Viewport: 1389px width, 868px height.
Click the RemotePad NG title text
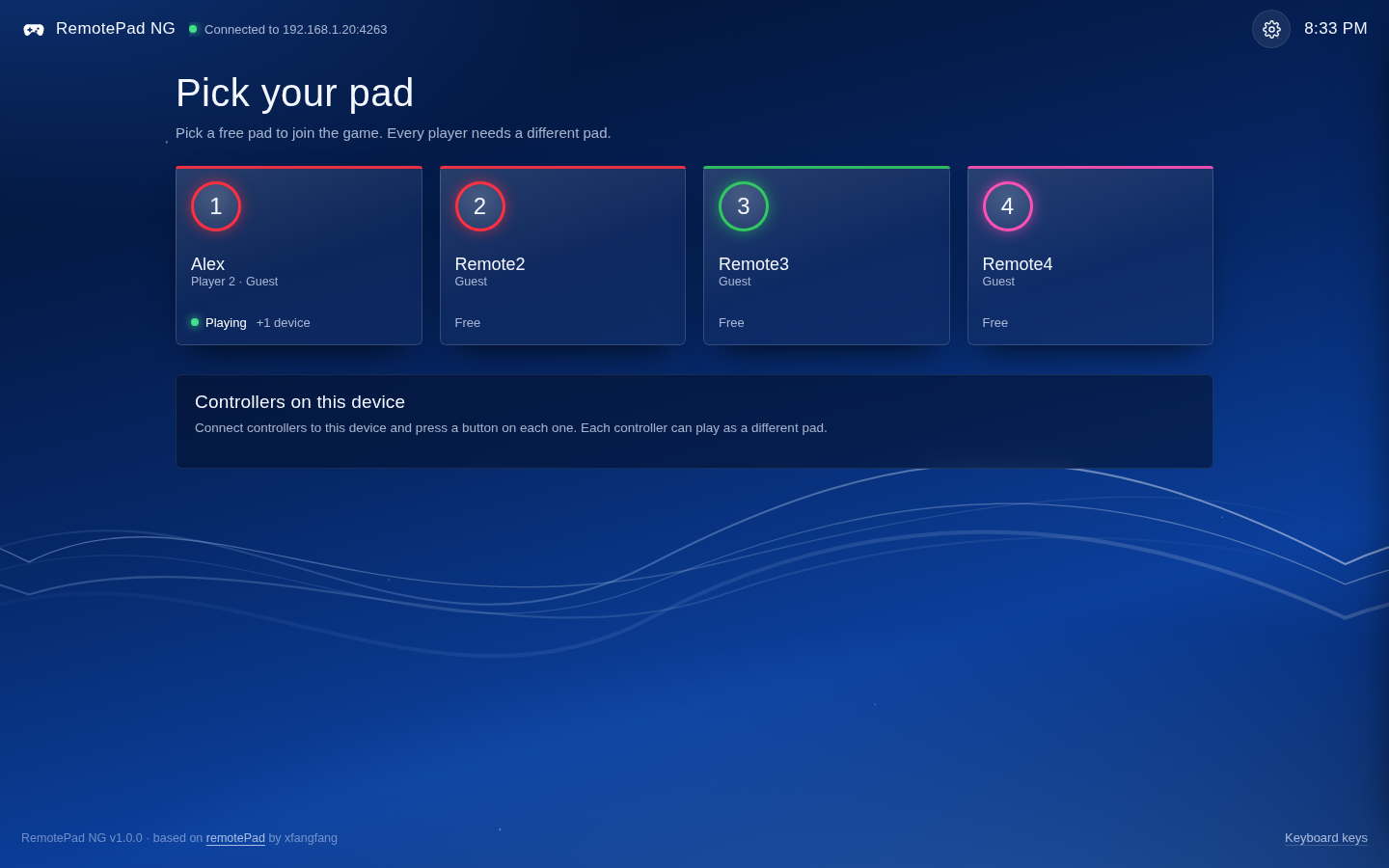tap(116, 29)
